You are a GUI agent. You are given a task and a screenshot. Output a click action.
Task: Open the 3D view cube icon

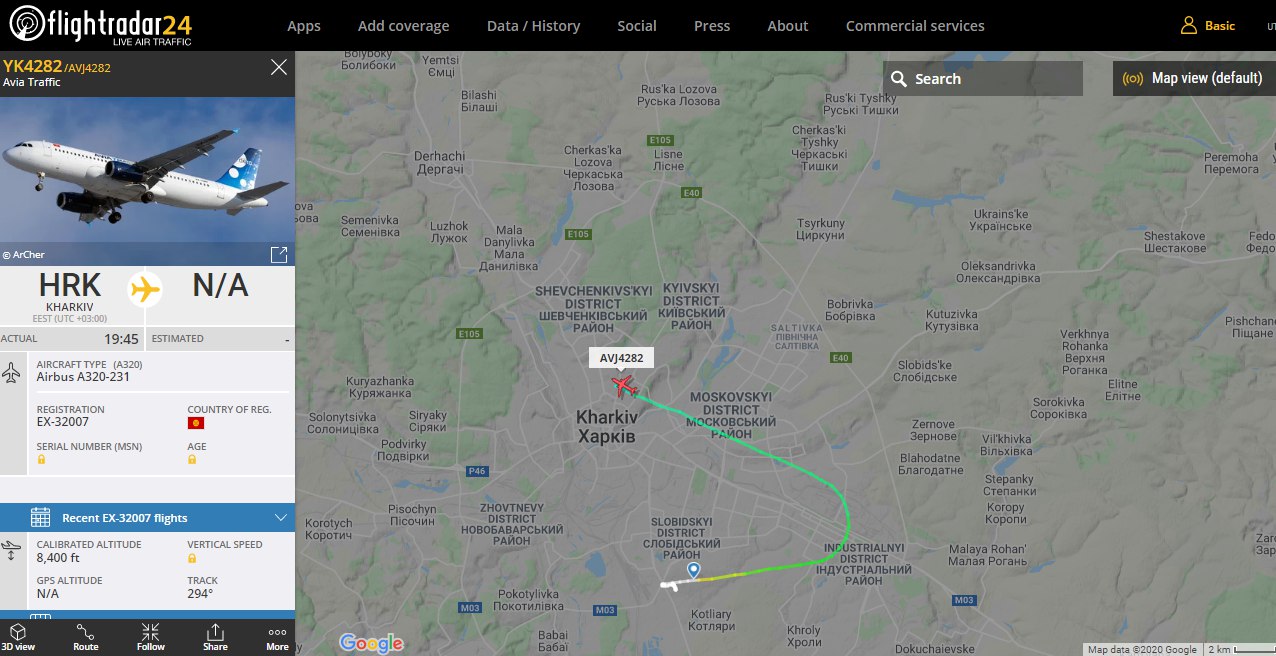[x=17, y=632]
